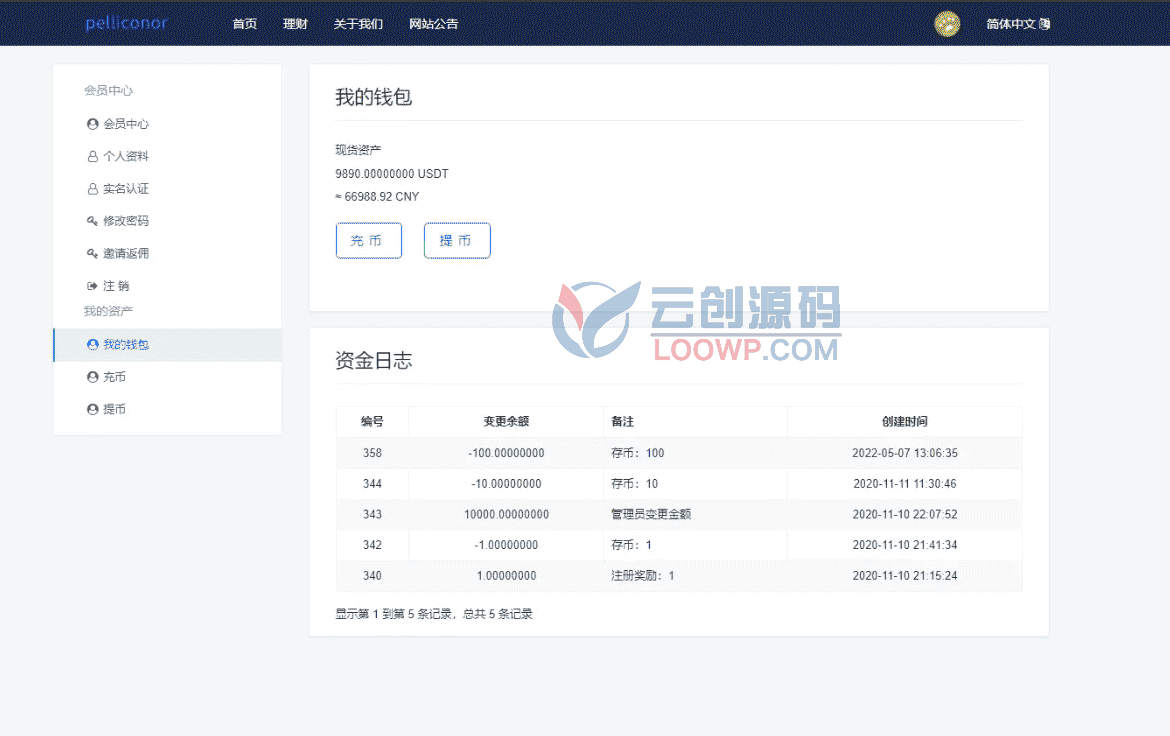Open the 首页 nav item
Screen dimensions: 1170x736
245,24
